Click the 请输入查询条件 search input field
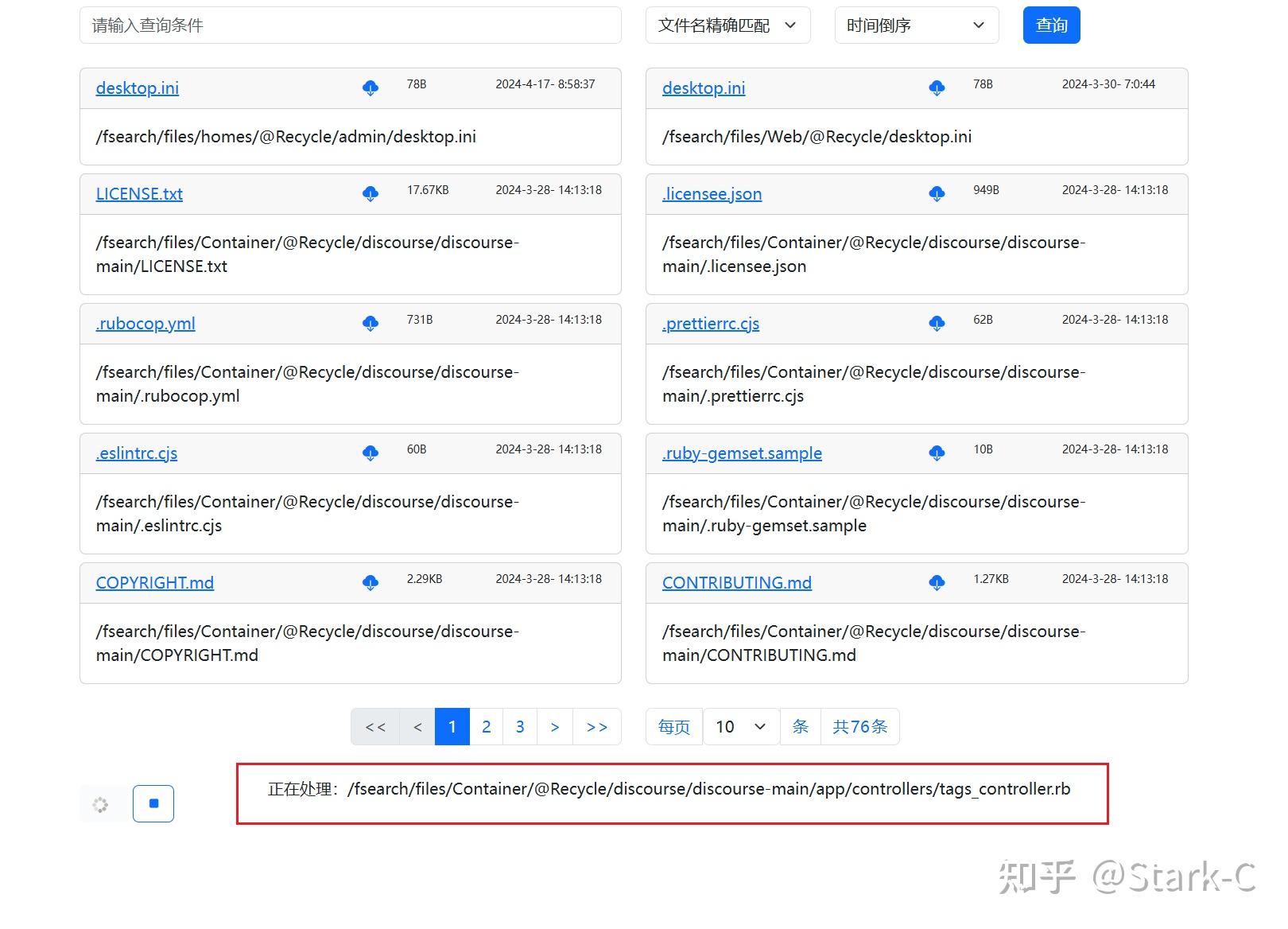 (350, 25)
